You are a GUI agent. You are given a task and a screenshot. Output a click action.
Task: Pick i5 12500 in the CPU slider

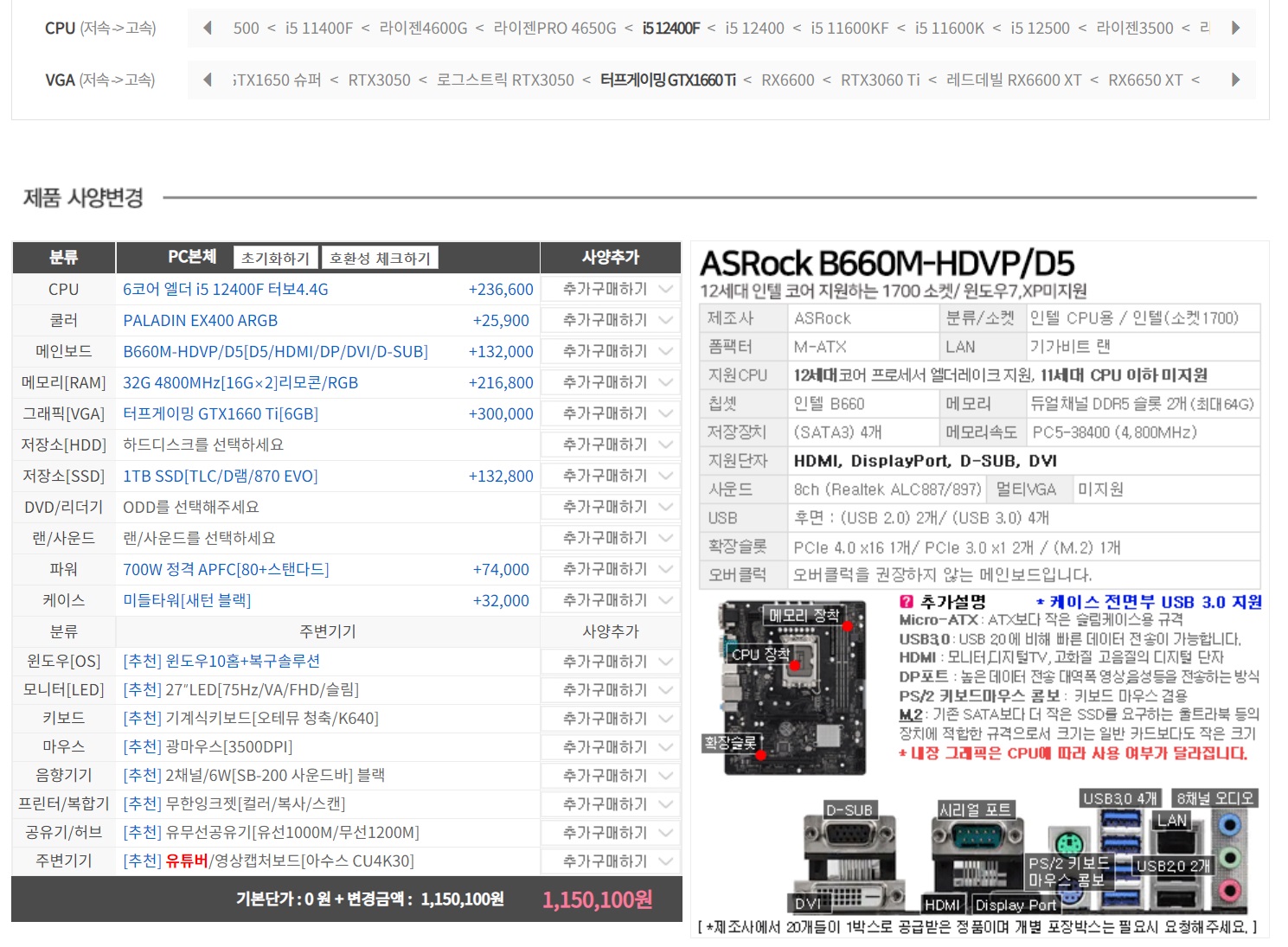pos(1040,28)
